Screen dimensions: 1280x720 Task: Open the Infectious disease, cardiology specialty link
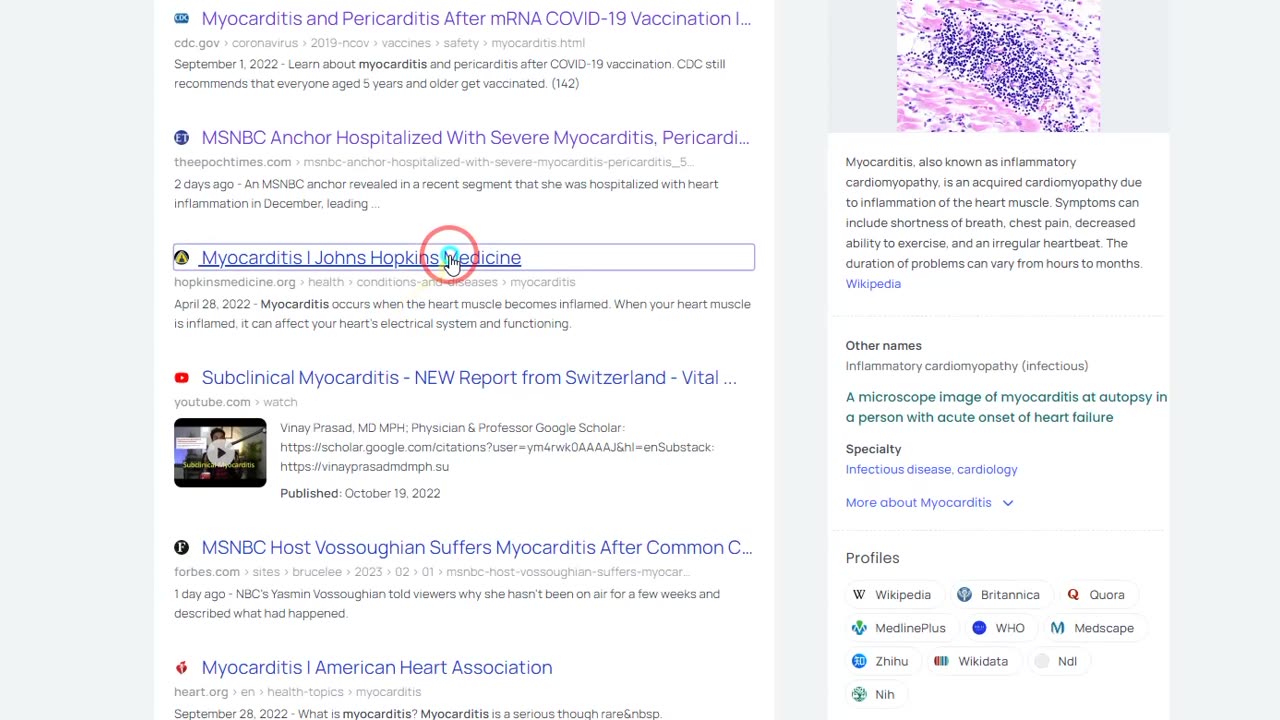931,469
